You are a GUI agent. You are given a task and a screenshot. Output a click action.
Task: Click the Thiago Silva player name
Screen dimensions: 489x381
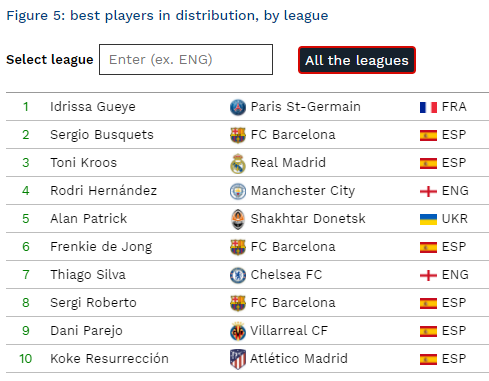88,275
